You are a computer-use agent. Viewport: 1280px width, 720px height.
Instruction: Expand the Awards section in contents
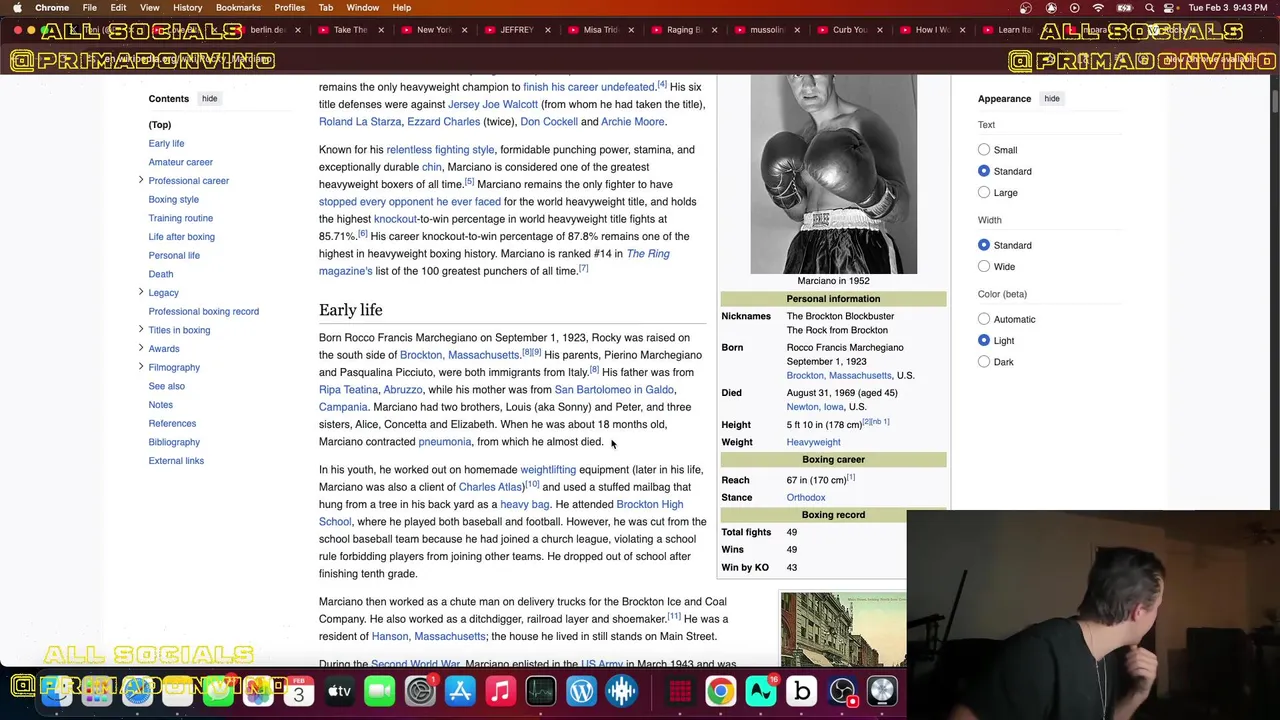[141, 348]
